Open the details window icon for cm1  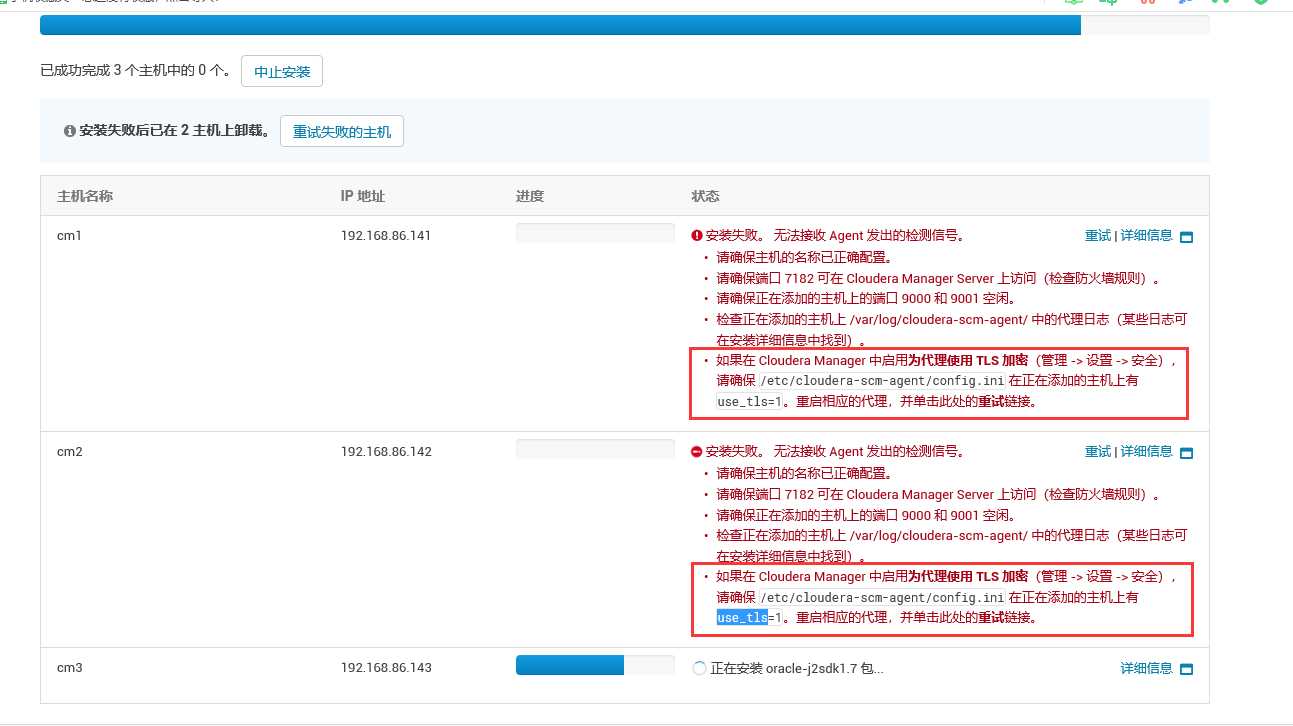(1187, 237)
